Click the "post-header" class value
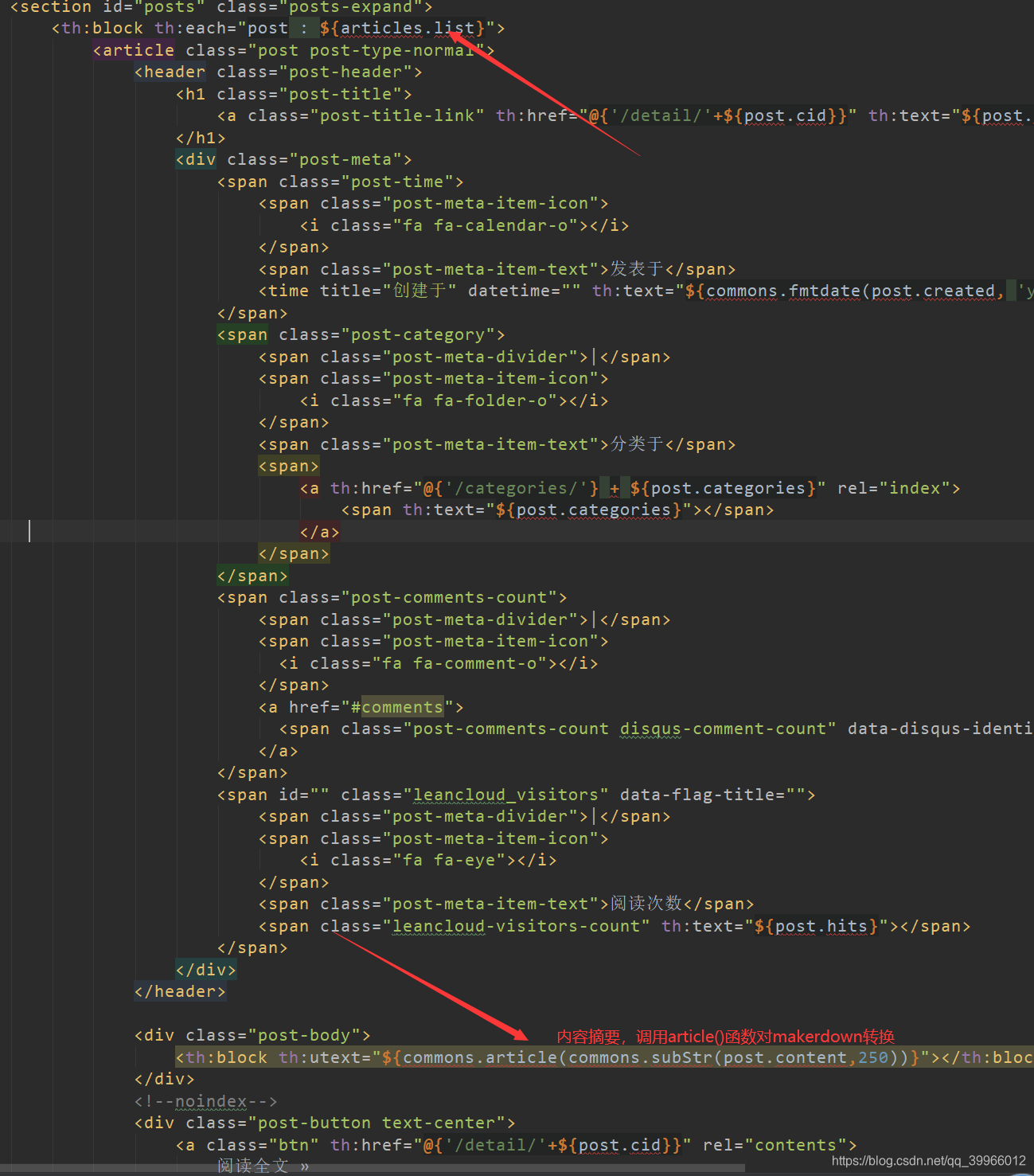The width and height of the screenshot is (1034, 1176). [351, 72]
